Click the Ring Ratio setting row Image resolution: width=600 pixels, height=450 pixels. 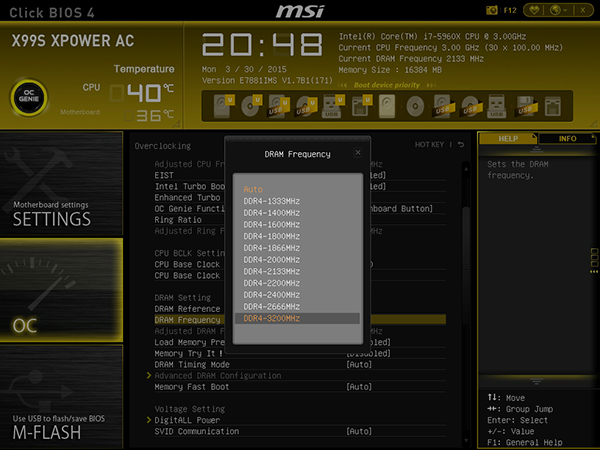[x=300, y=220]
